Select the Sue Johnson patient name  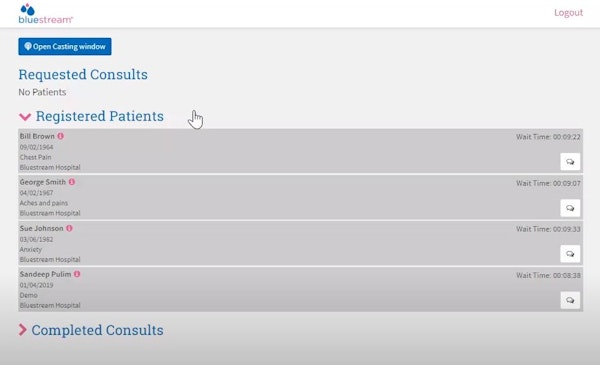tap(41, 228)
